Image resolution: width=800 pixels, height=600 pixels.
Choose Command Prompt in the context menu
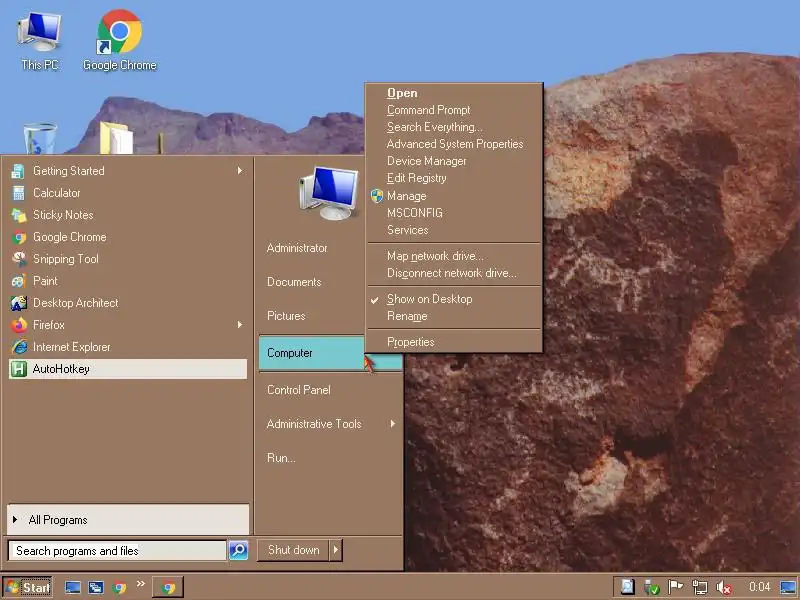[454, 110]
